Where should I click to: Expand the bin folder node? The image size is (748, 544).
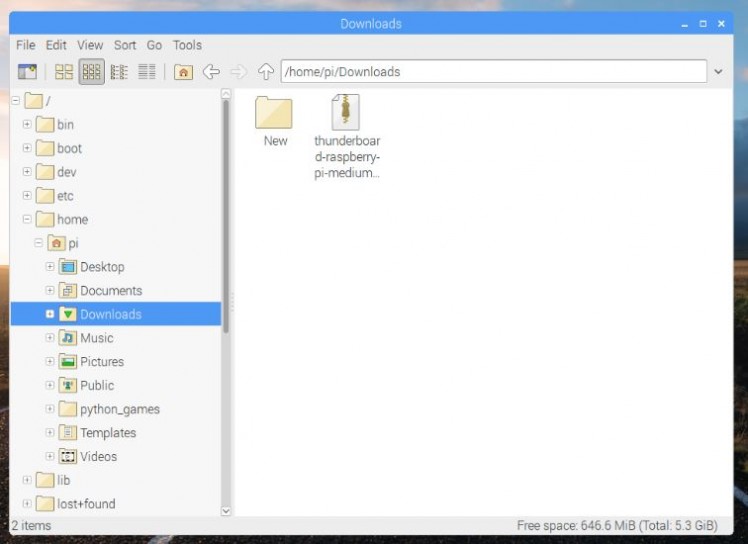coord(27,124)
